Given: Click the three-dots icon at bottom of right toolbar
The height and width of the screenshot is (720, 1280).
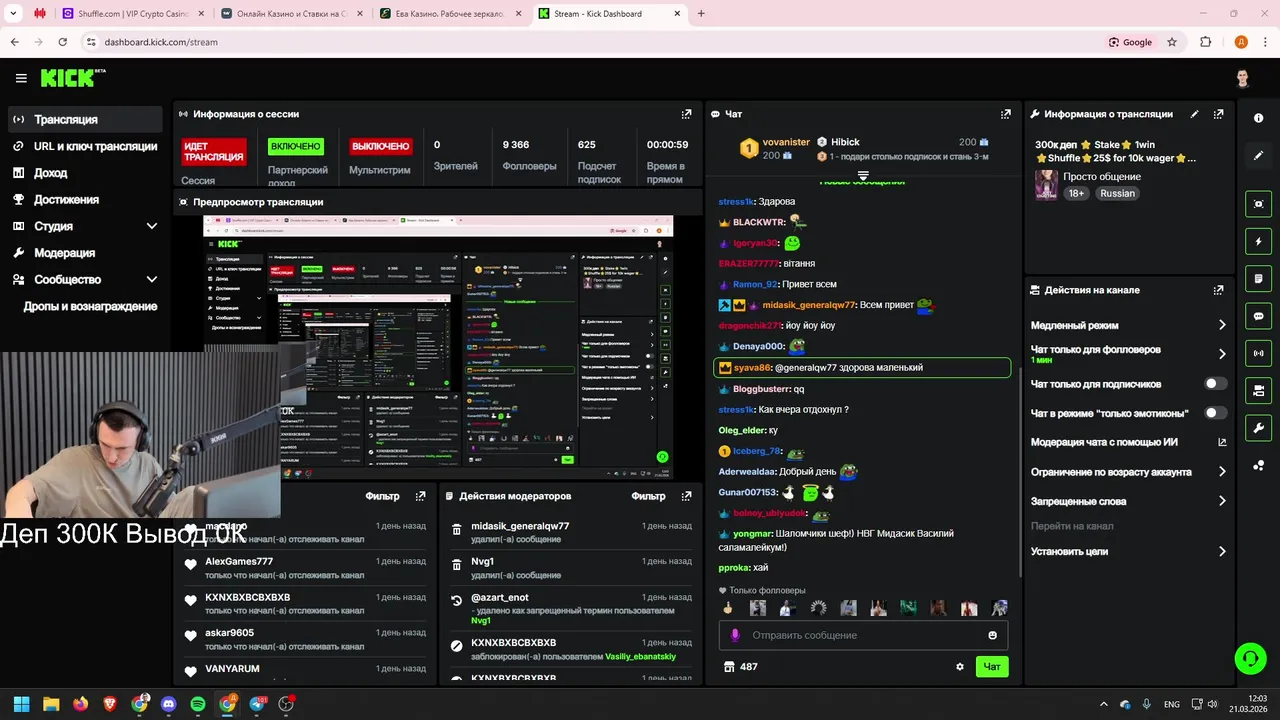Looking at the screenshot, I should point(1258,465).
